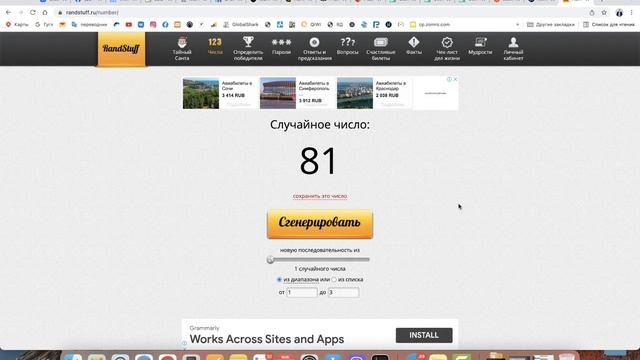Open Chrome three-dot menu
Image resolution: width=640 pixels, height=360 pixels.
(631, 13)
